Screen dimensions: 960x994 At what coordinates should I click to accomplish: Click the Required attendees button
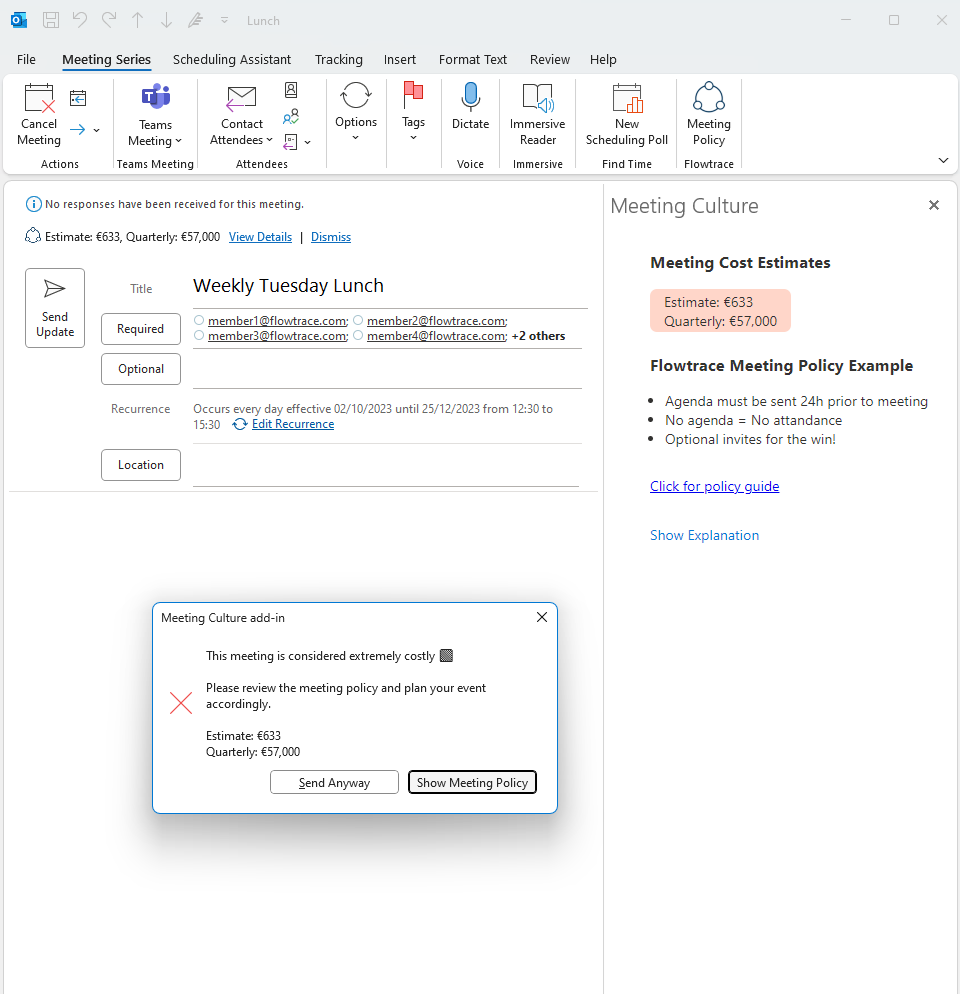click(x=141, y=329)
